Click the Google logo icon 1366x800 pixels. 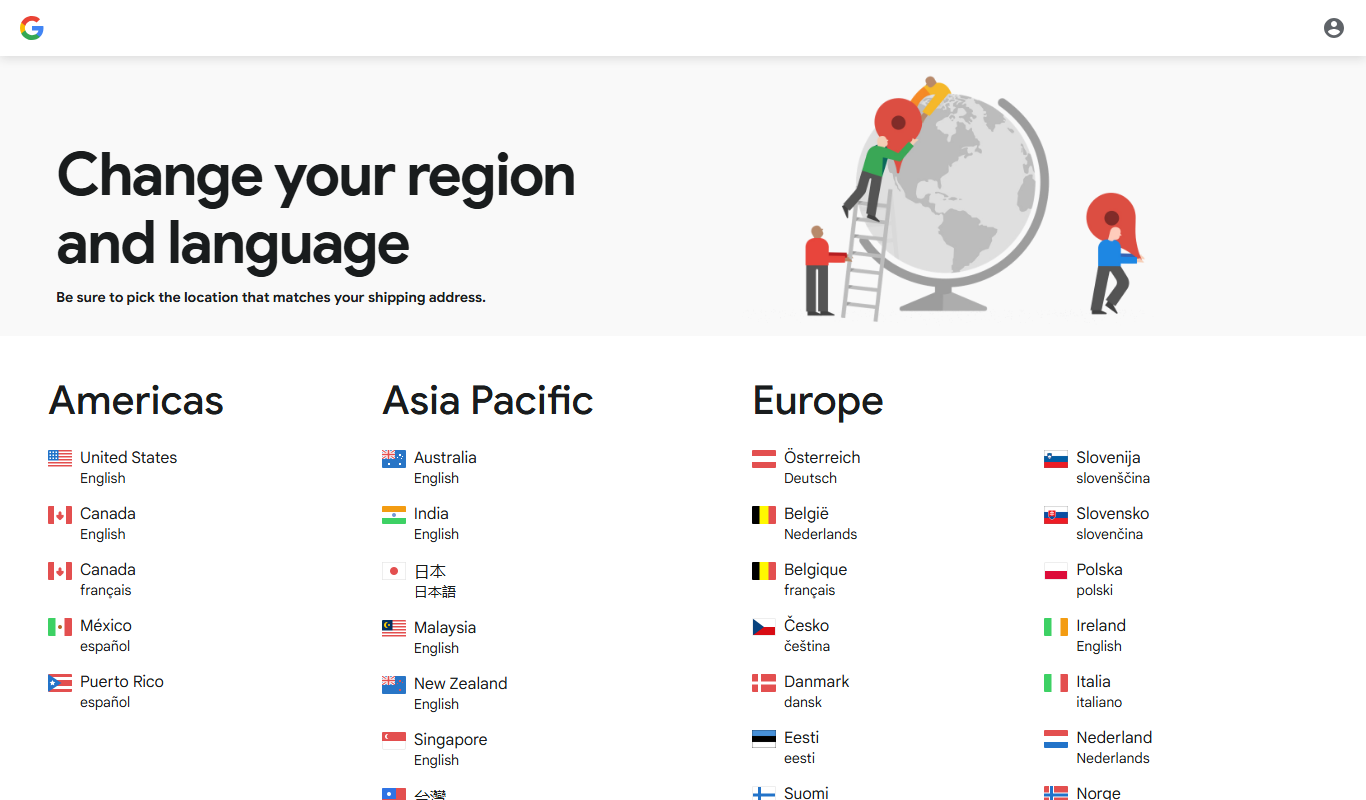point(32,28)
